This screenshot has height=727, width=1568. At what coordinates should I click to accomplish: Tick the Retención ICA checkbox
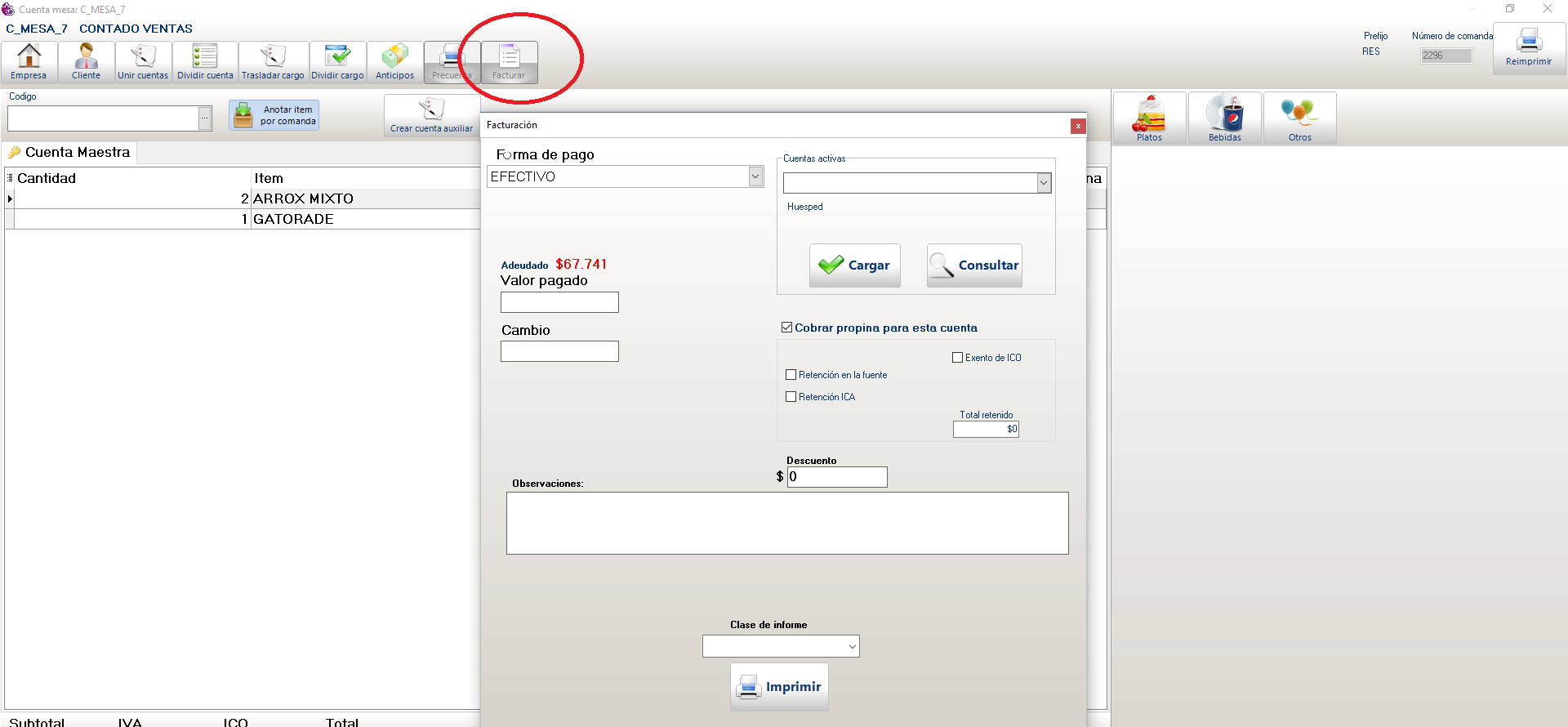pyautogui.click(x=791, y=397)
